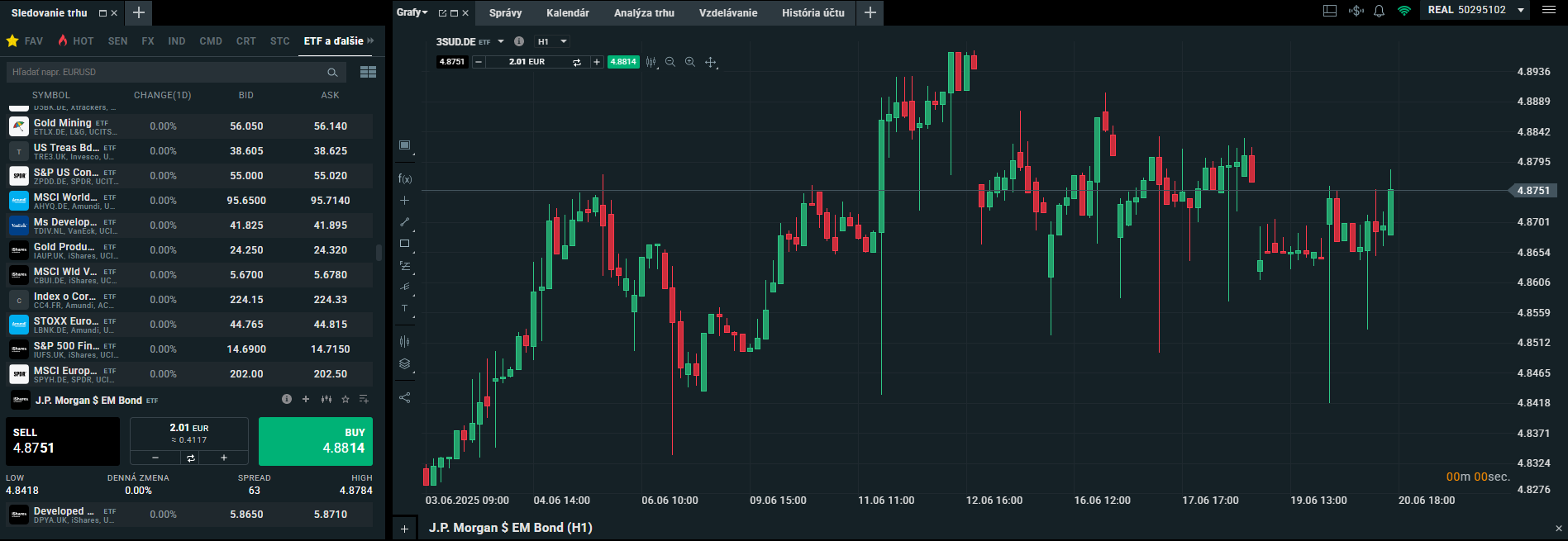Toggle volume unit swap in chart toolbar
This screenshot has width=1568, height=541.
(x=576, y=62)
